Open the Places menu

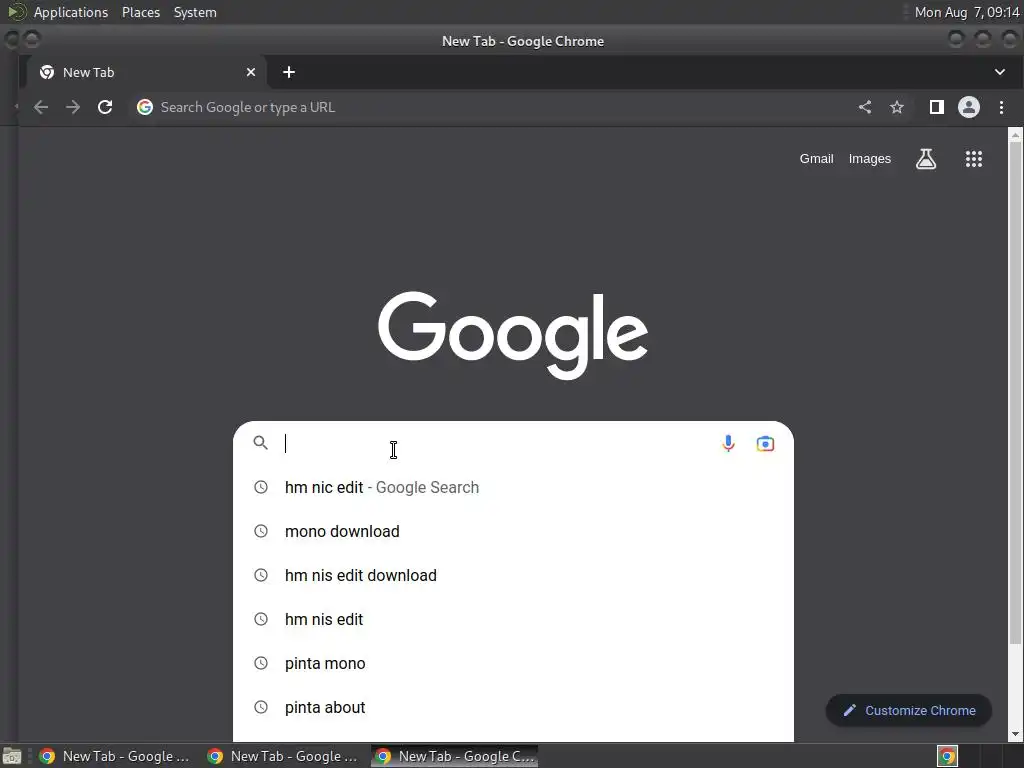point(140,12)
